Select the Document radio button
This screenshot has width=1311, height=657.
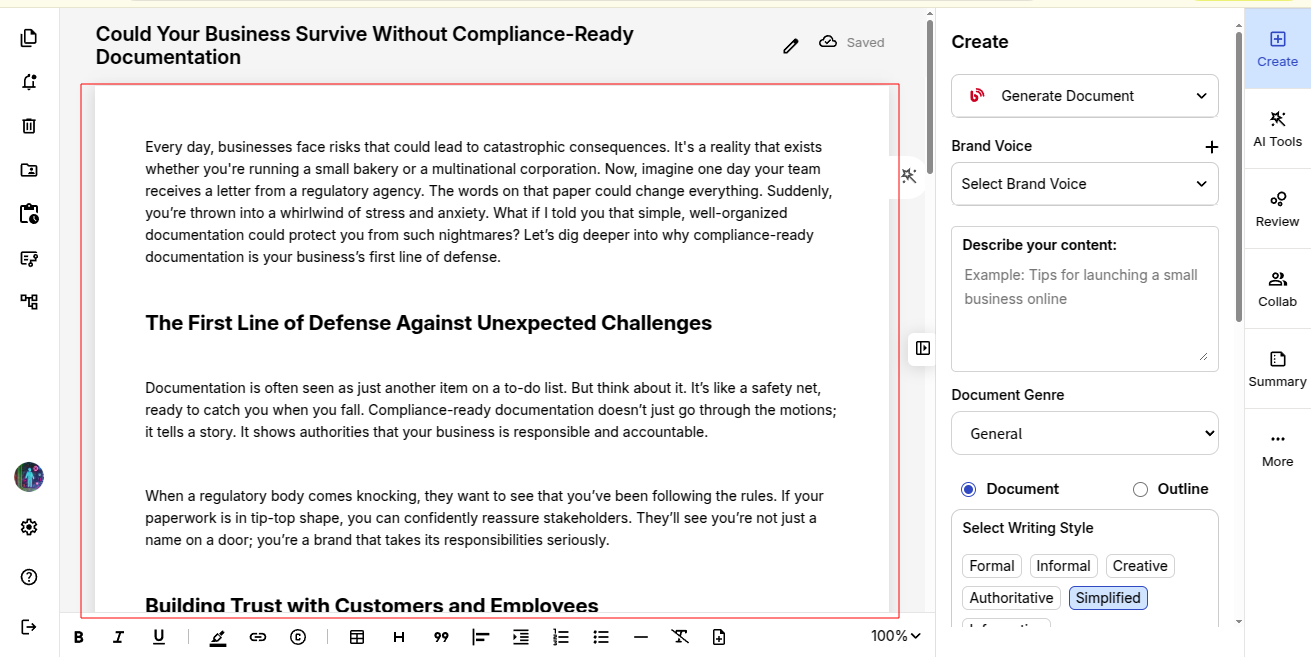tap(968, 489)
